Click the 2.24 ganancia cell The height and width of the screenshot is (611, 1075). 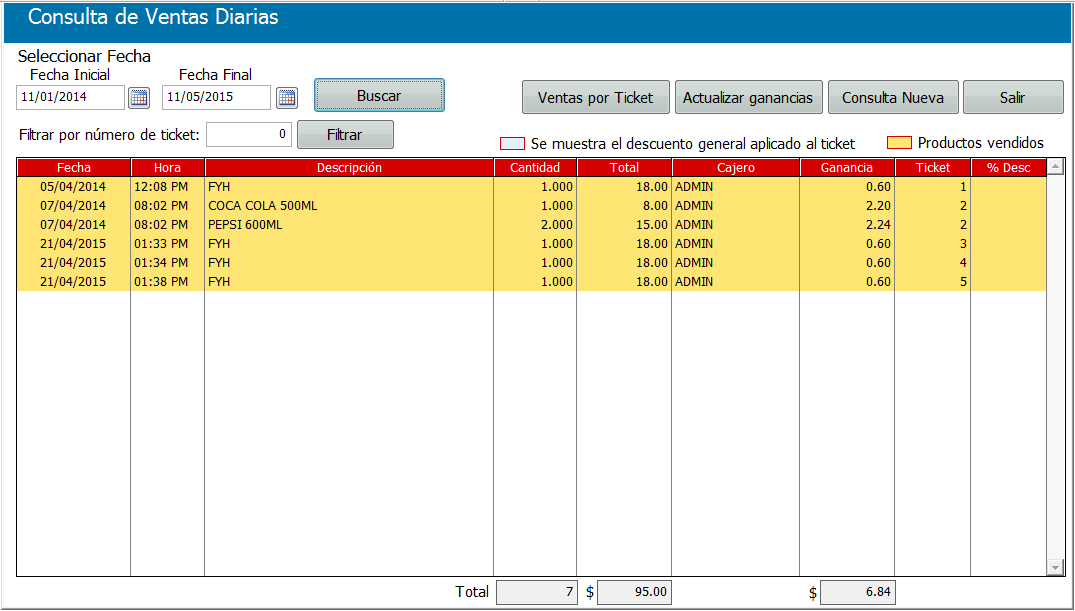(x=847, y=225)
